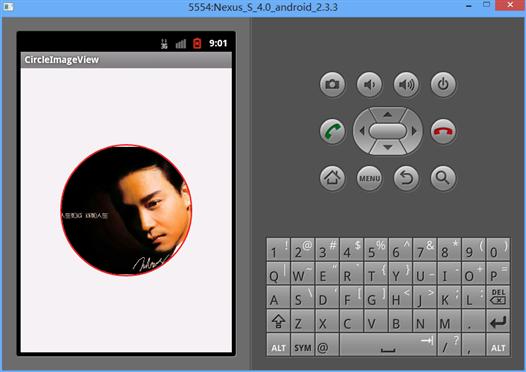Screen dimensions: 526x372
Task: Click the D-pad up arrow
Action: tap(388, 114)
